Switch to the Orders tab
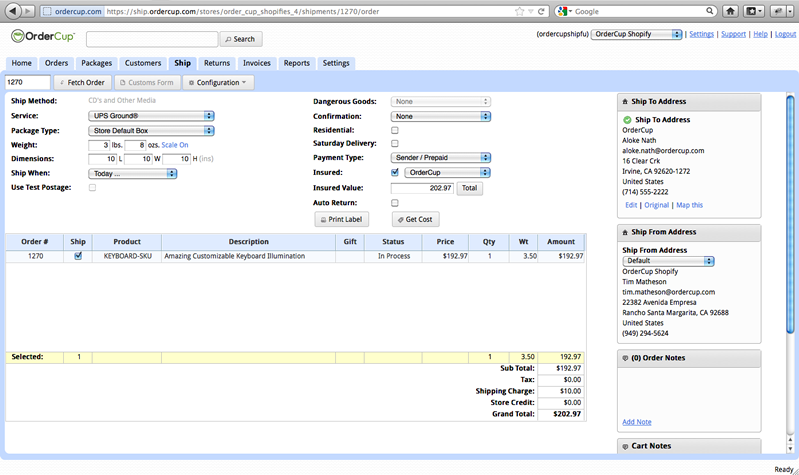 pyautogui.click(x=56, y=63)
